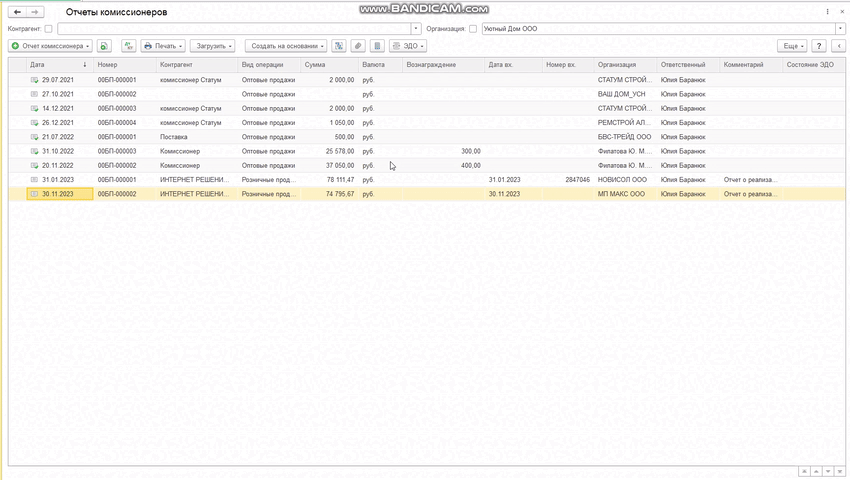The image size is (850, 480).
Task: Open the ЭДО dropdown menu
Action: (x=408, y=46)
